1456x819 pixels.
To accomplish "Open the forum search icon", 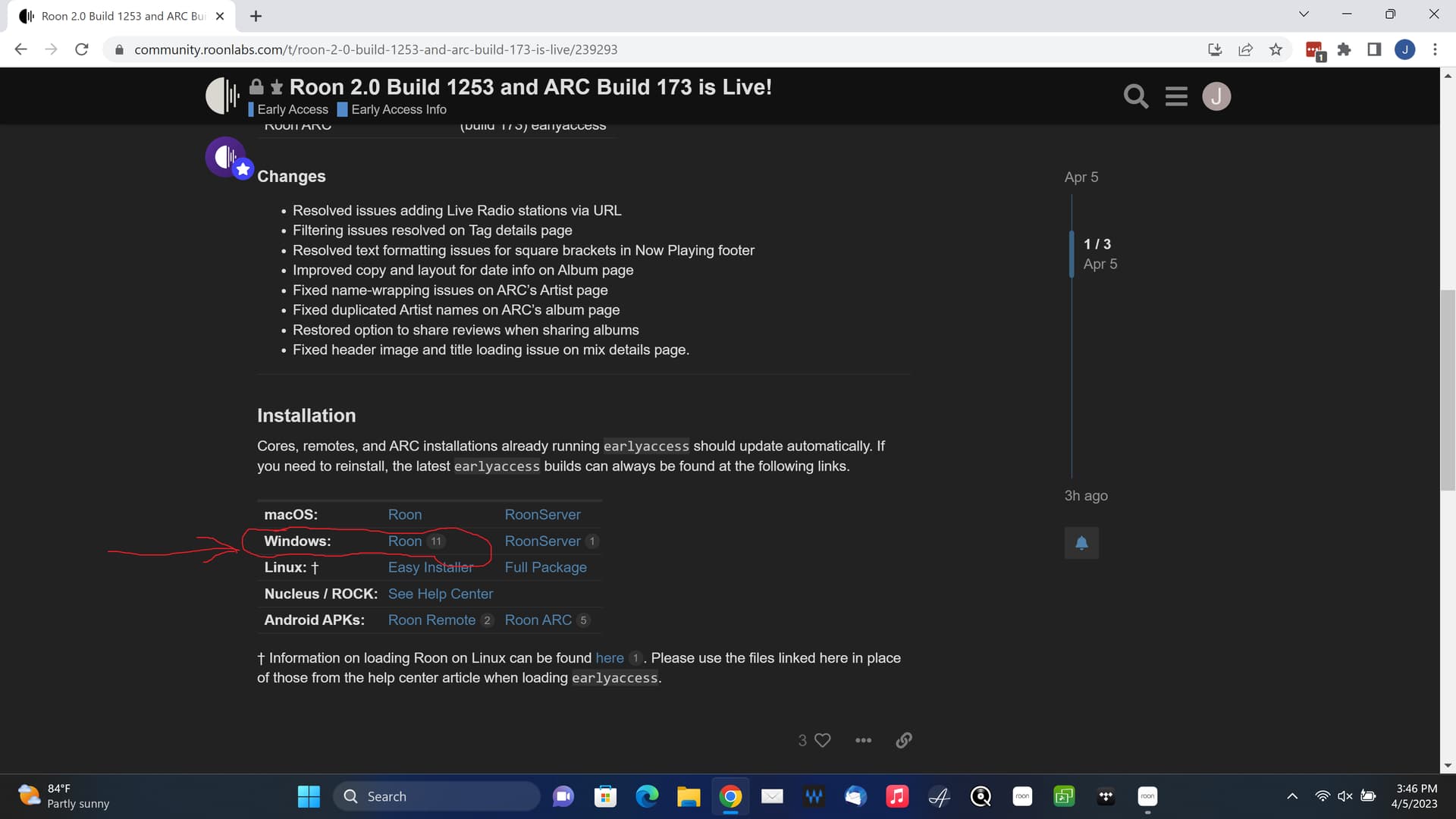I will click(x=1135, y=96).
